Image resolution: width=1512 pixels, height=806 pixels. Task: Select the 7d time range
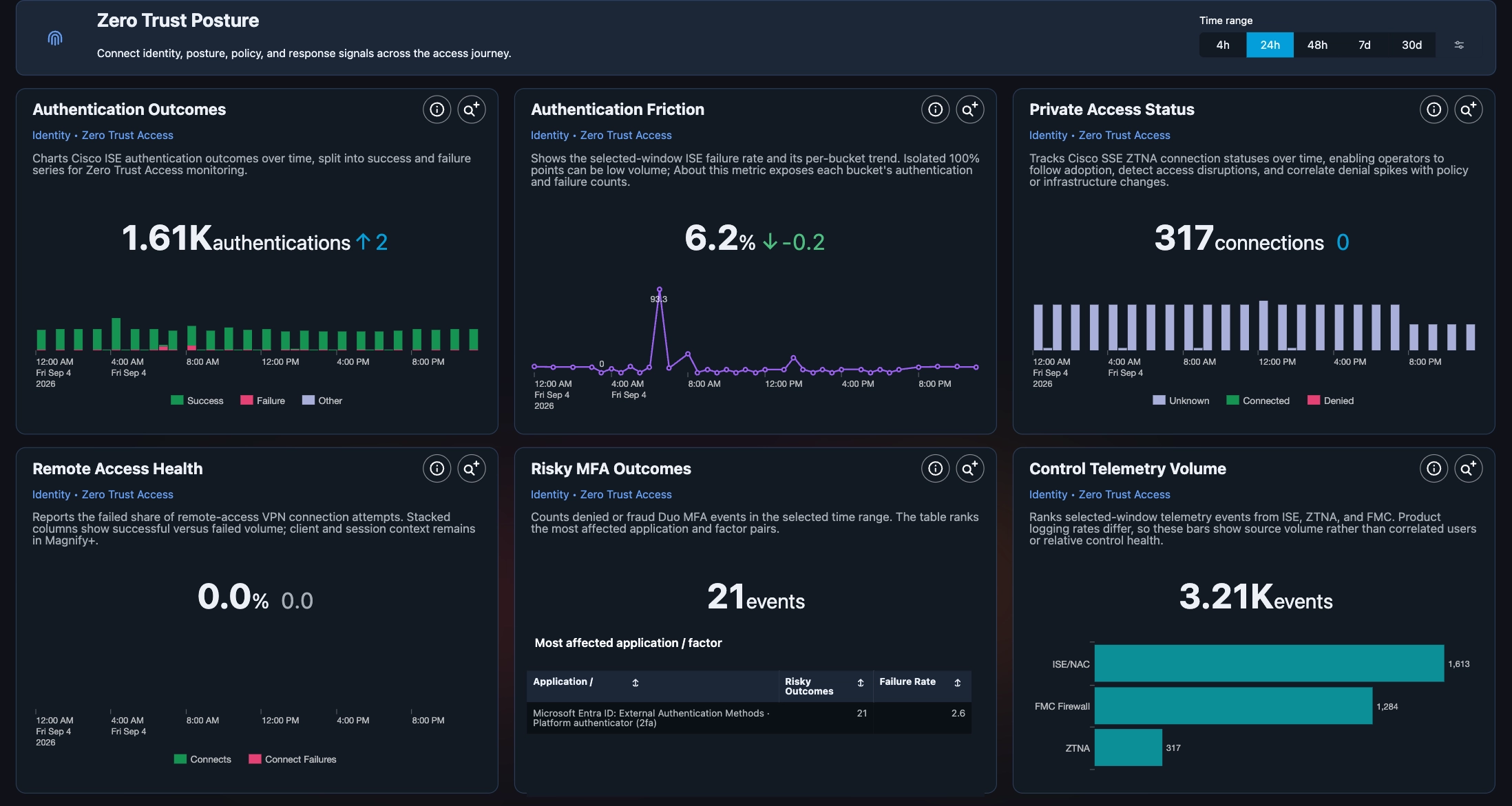click(x=1364, y=45)
